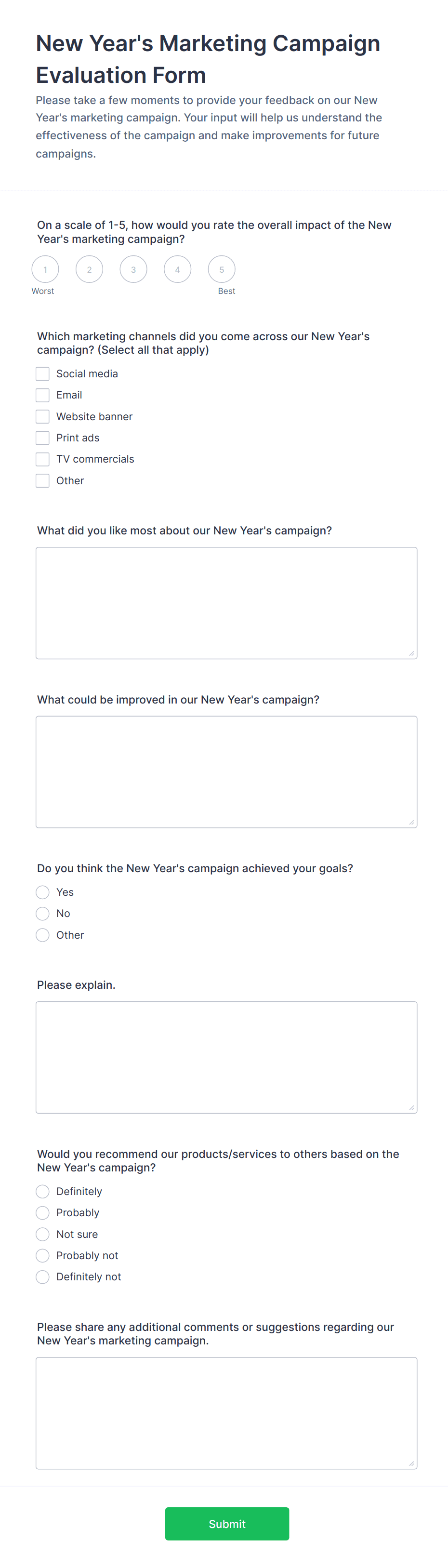Check the Other marketing channel checkbox
The image size is (448, 1568).
click(42, 480)
